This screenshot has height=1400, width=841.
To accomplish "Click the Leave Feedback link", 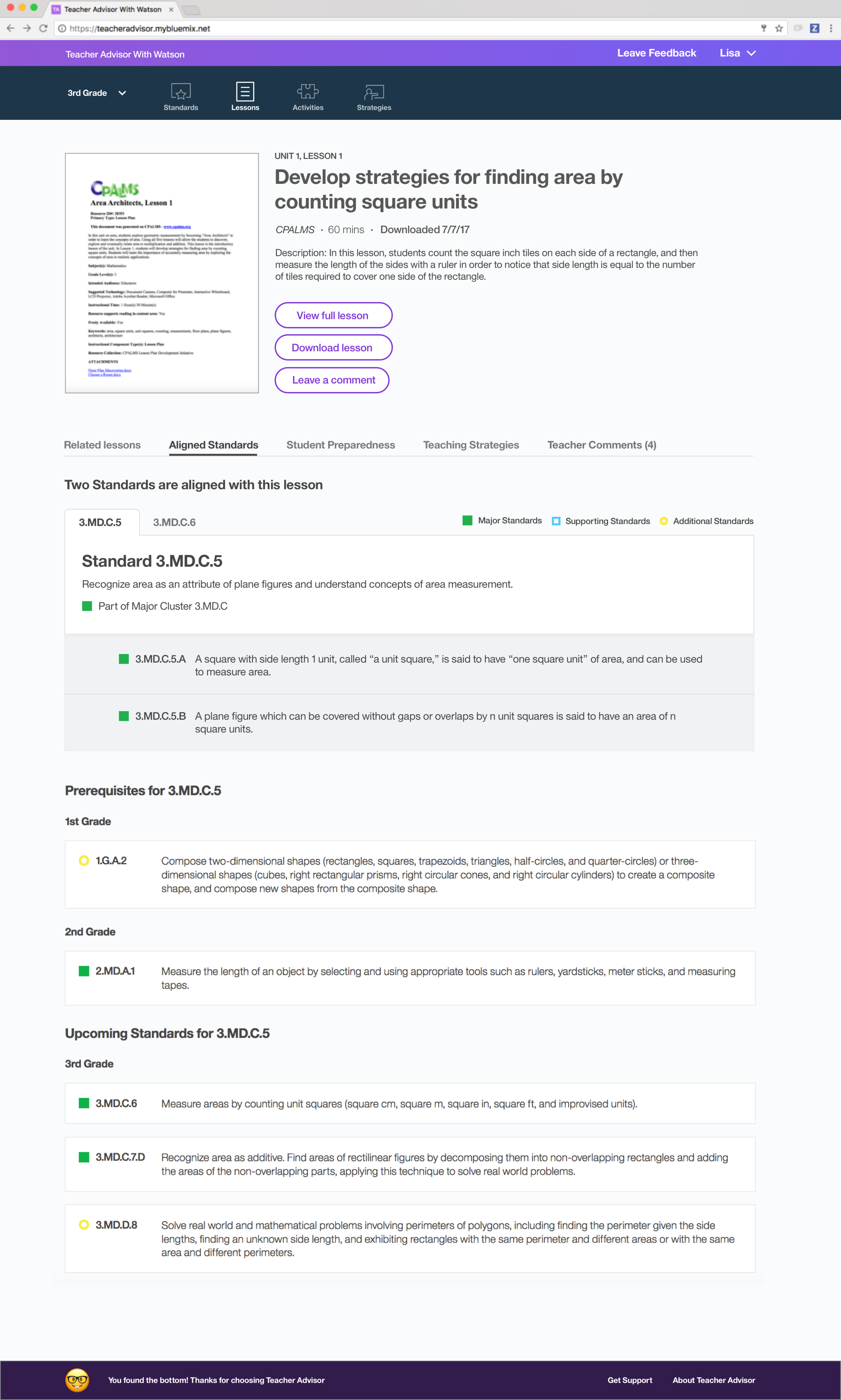I will tap(656, 53).
